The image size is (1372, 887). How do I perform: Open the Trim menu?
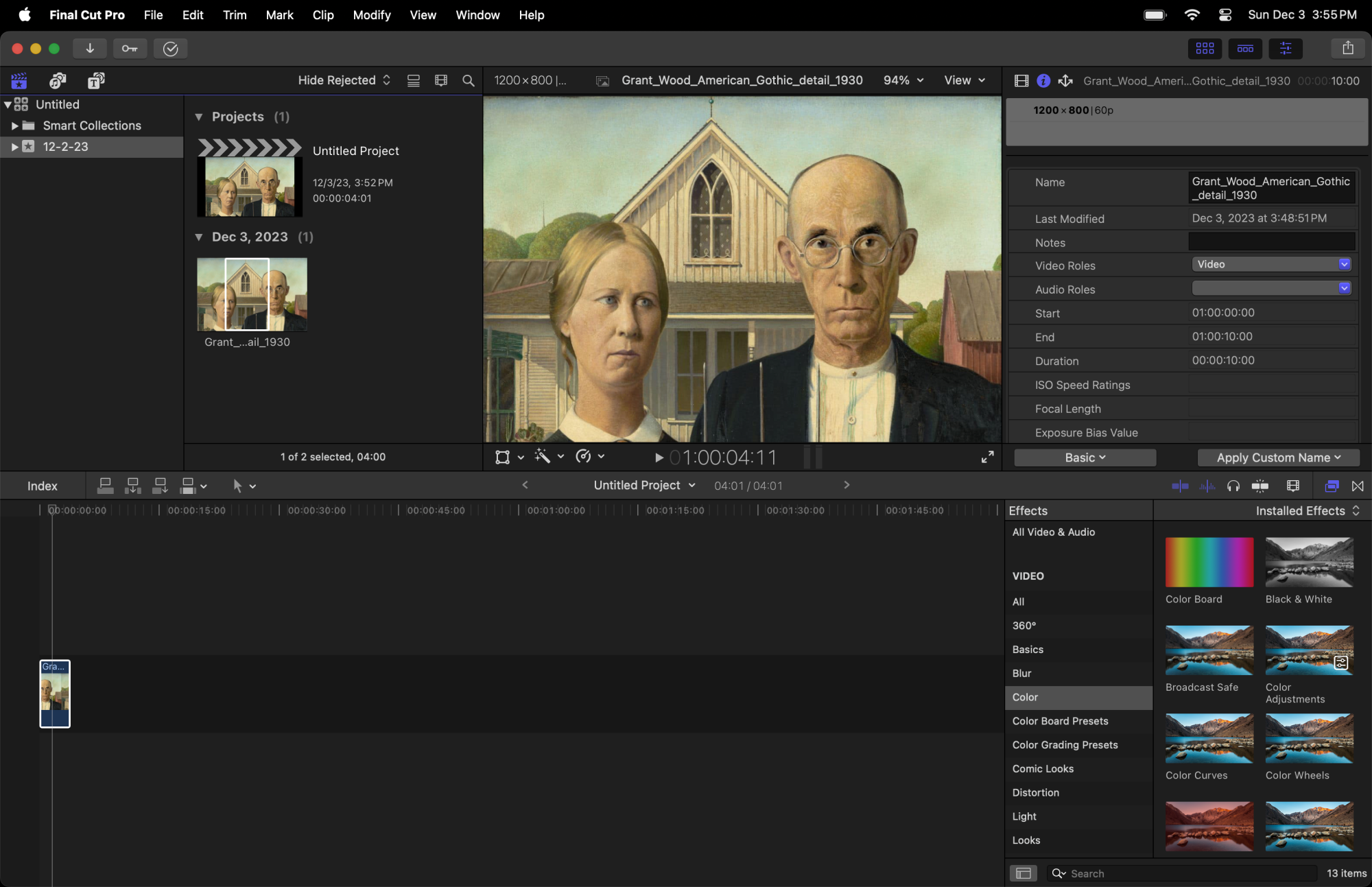point(235,14)
